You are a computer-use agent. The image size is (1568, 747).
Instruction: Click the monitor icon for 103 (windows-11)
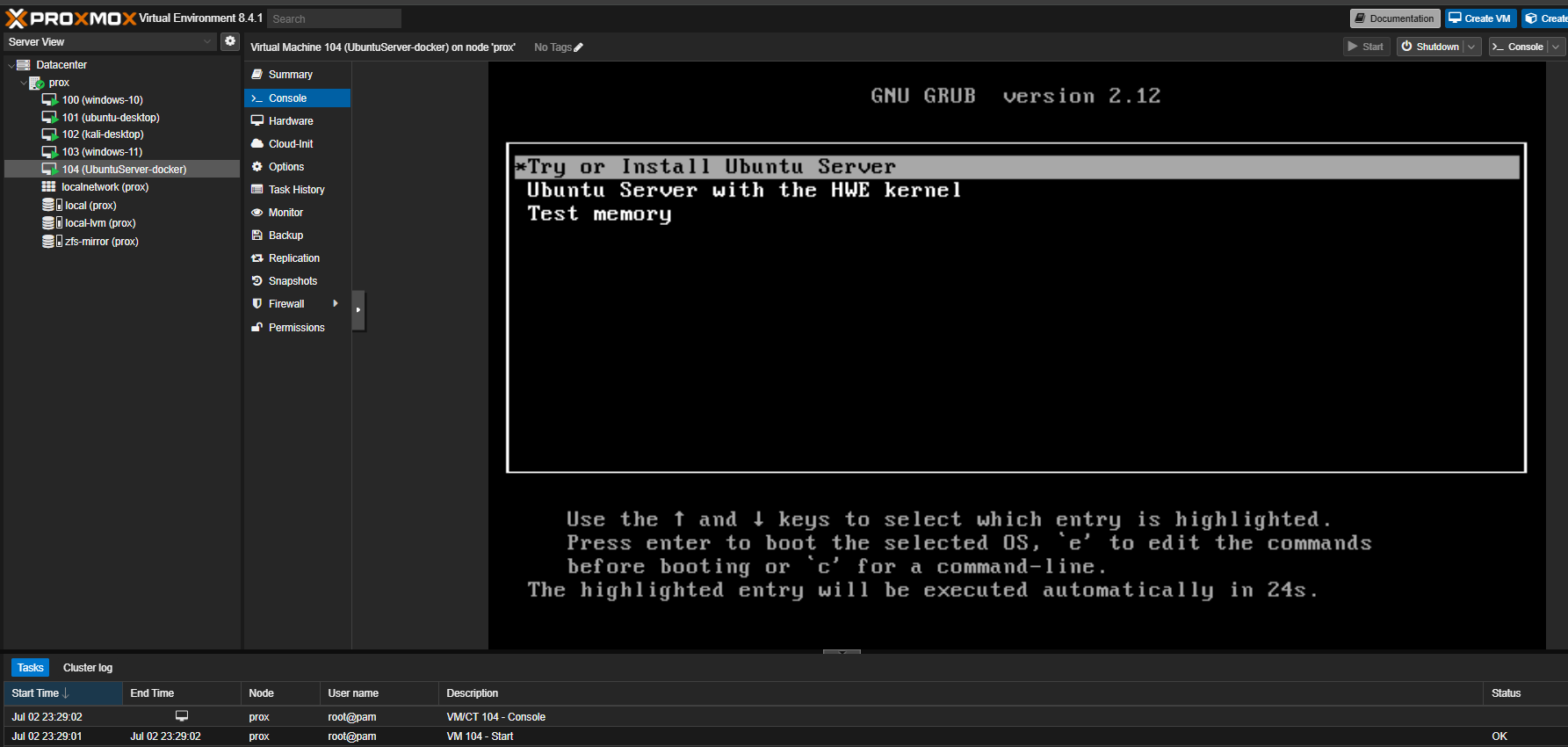coord(50,152)
